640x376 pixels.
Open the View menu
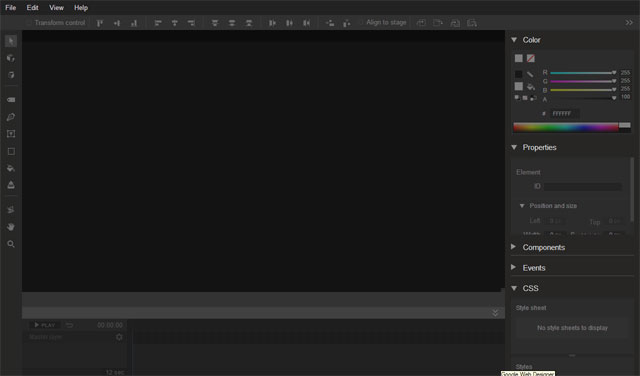click(56, 8)
